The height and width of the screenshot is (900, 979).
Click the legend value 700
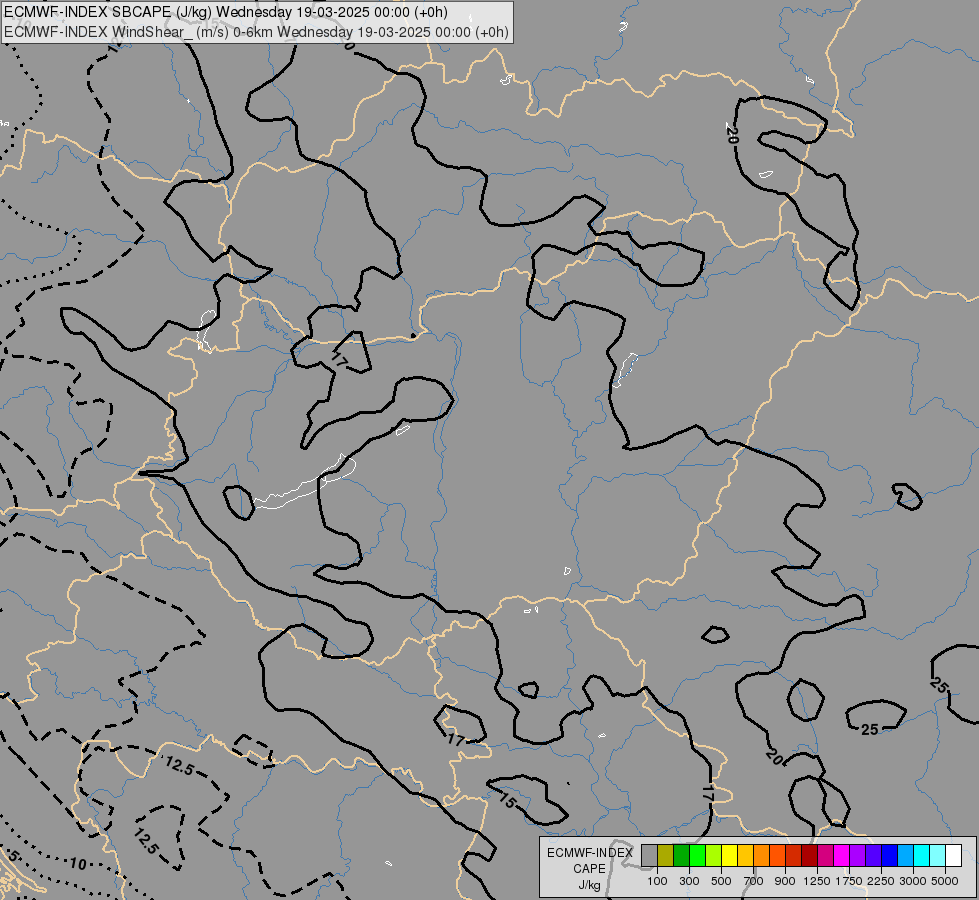pos(754,881)
